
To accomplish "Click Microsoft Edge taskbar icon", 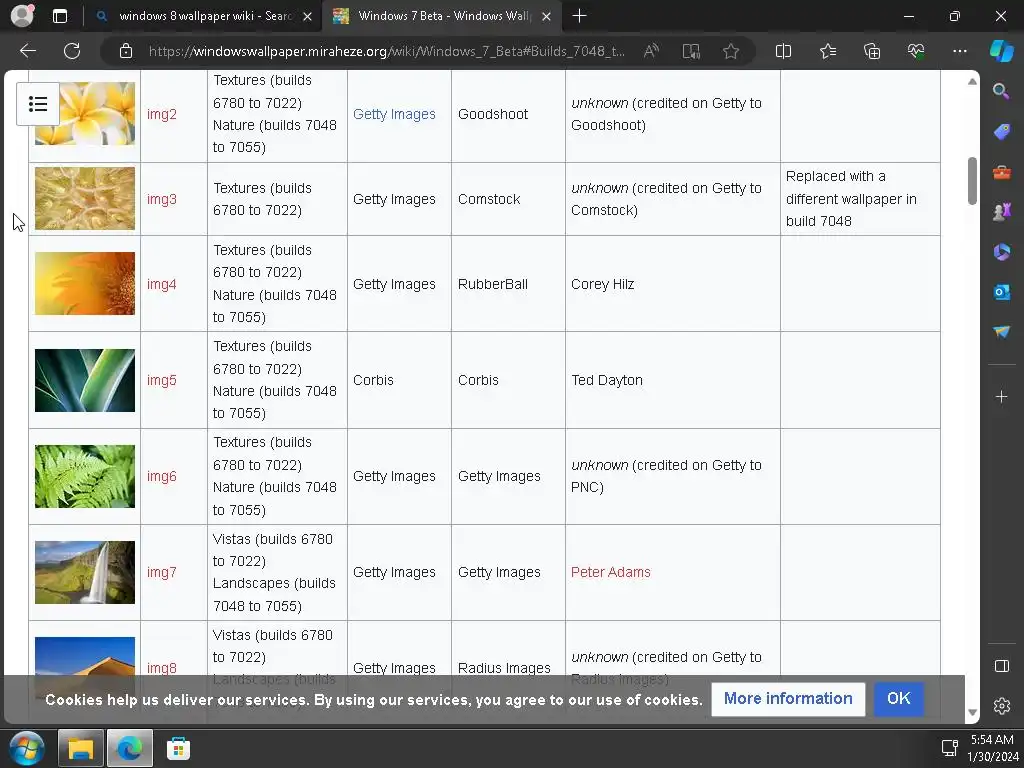I will pyautogui.click(x=130, y=748).
